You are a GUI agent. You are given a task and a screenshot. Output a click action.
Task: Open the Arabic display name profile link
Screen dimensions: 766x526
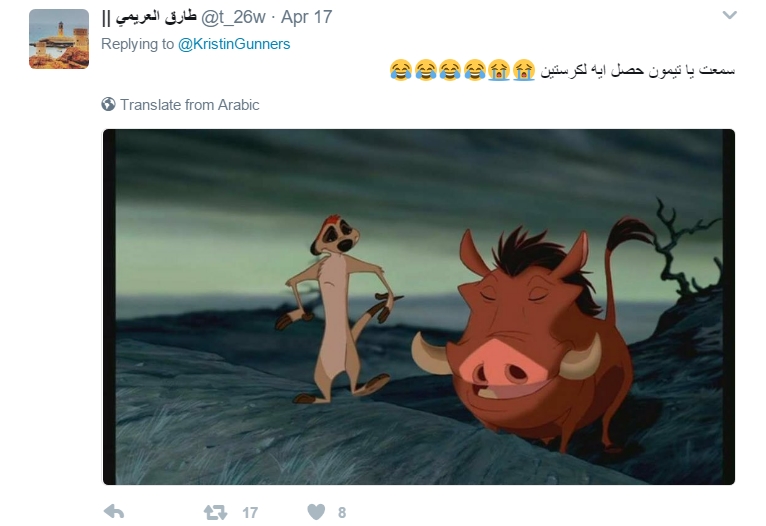(x=149, y=17)
